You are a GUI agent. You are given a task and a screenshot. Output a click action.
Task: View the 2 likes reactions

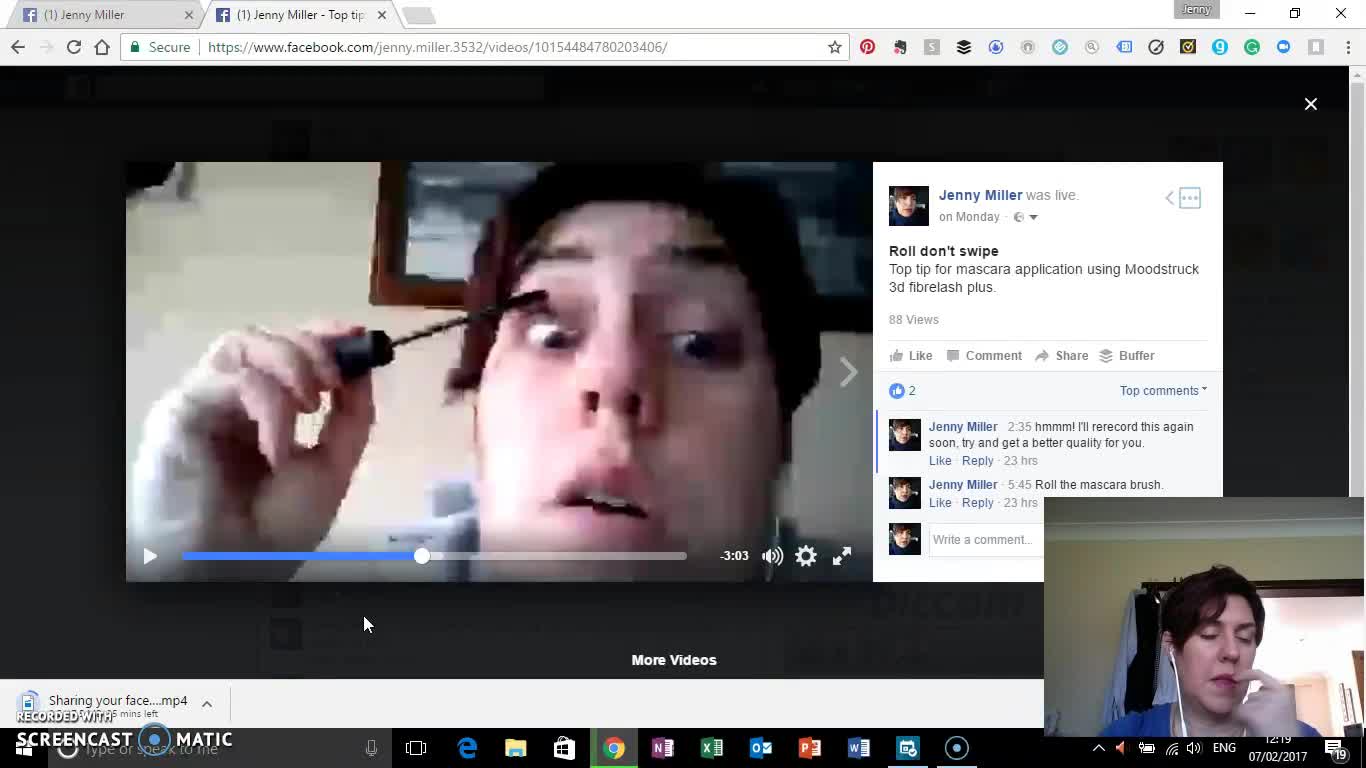click(x=902, y=391)
